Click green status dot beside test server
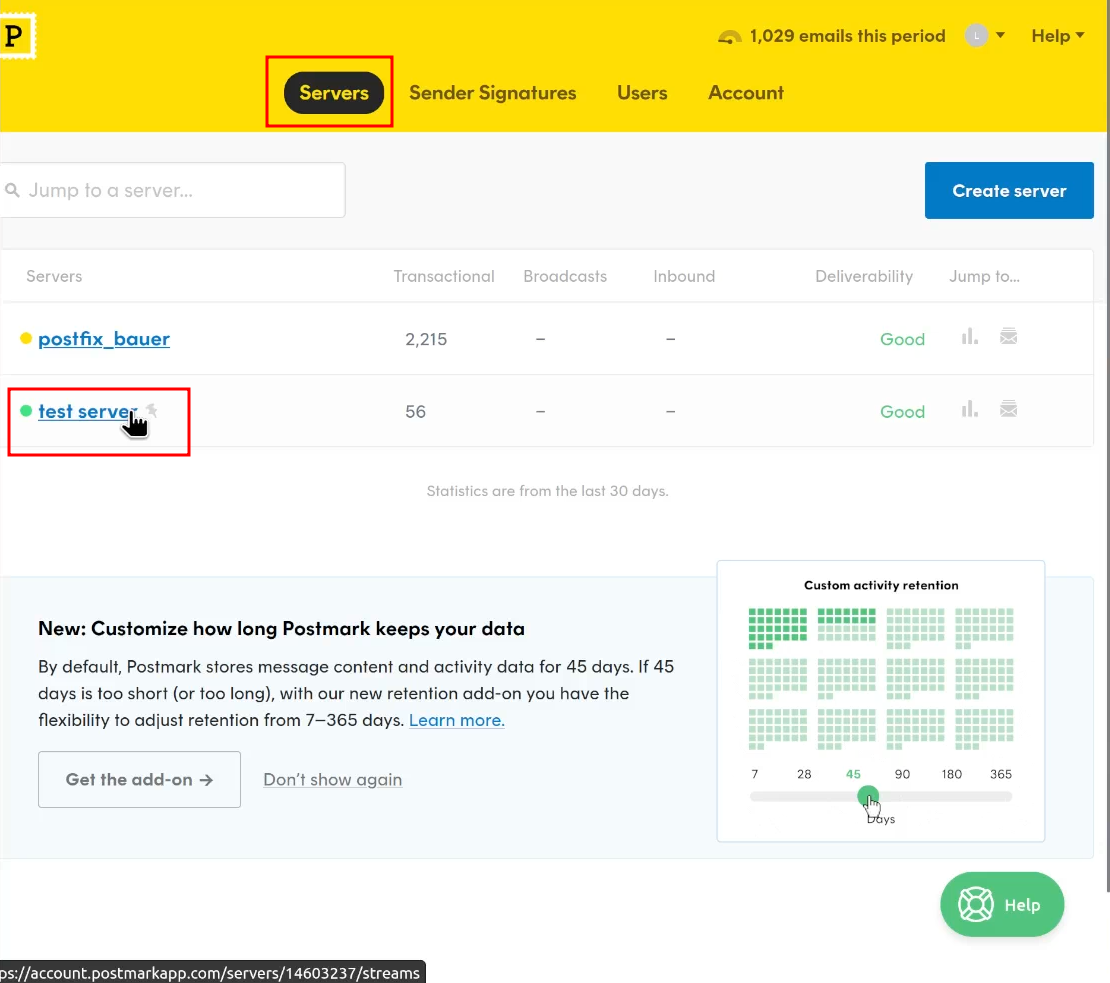 point(26,411)
